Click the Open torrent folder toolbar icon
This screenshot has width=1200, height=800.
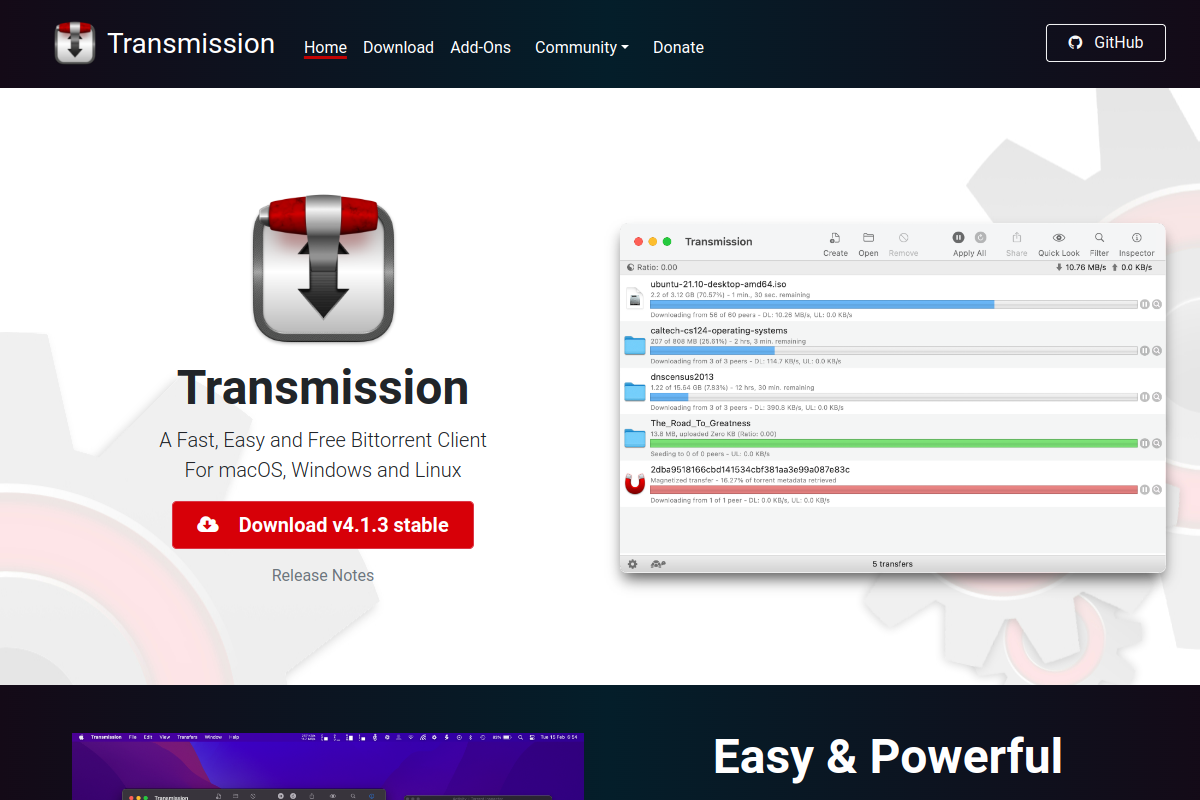[x=868, y=238]
